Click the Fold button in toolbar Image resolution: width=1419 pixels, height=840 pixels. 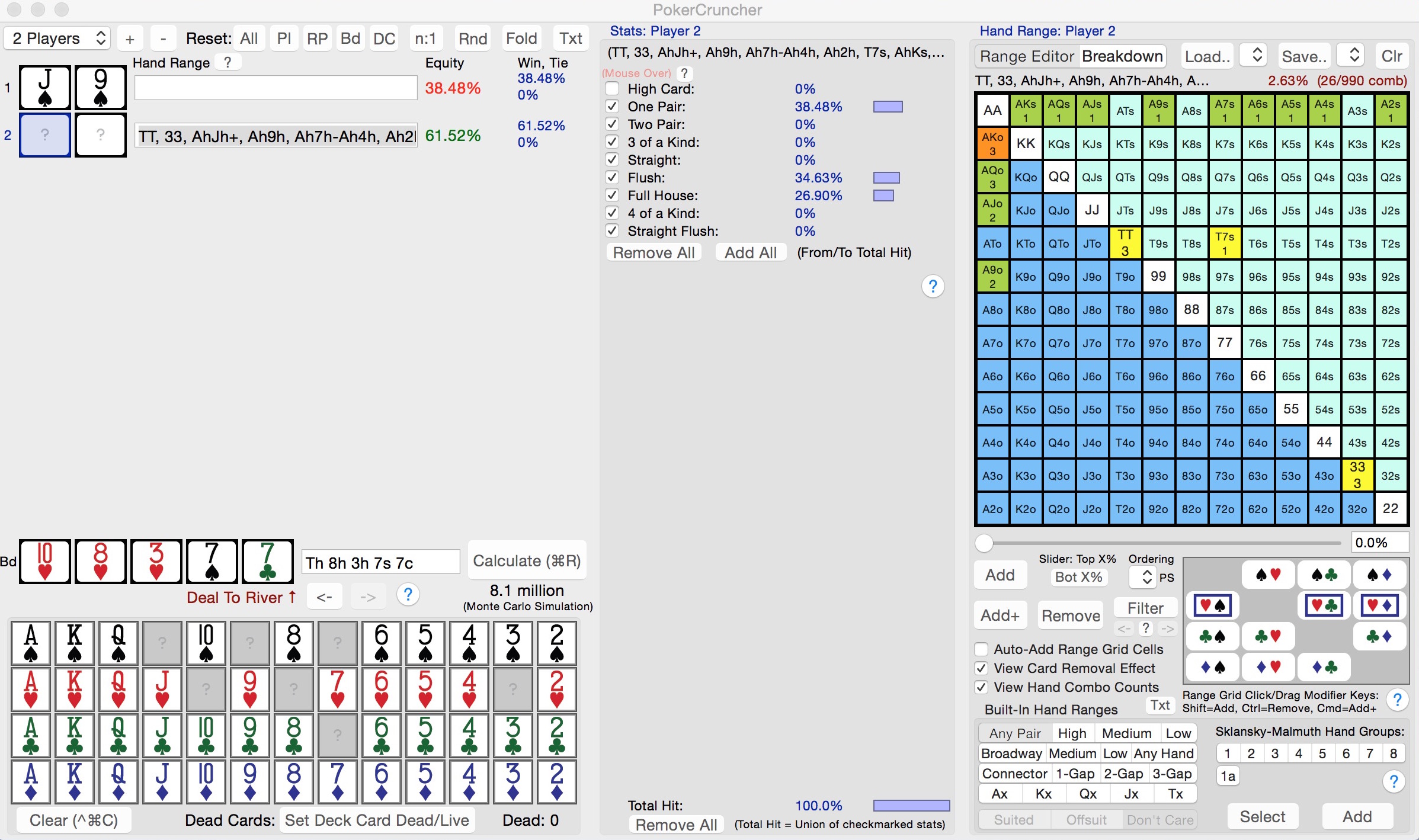(x=521, y=39)
